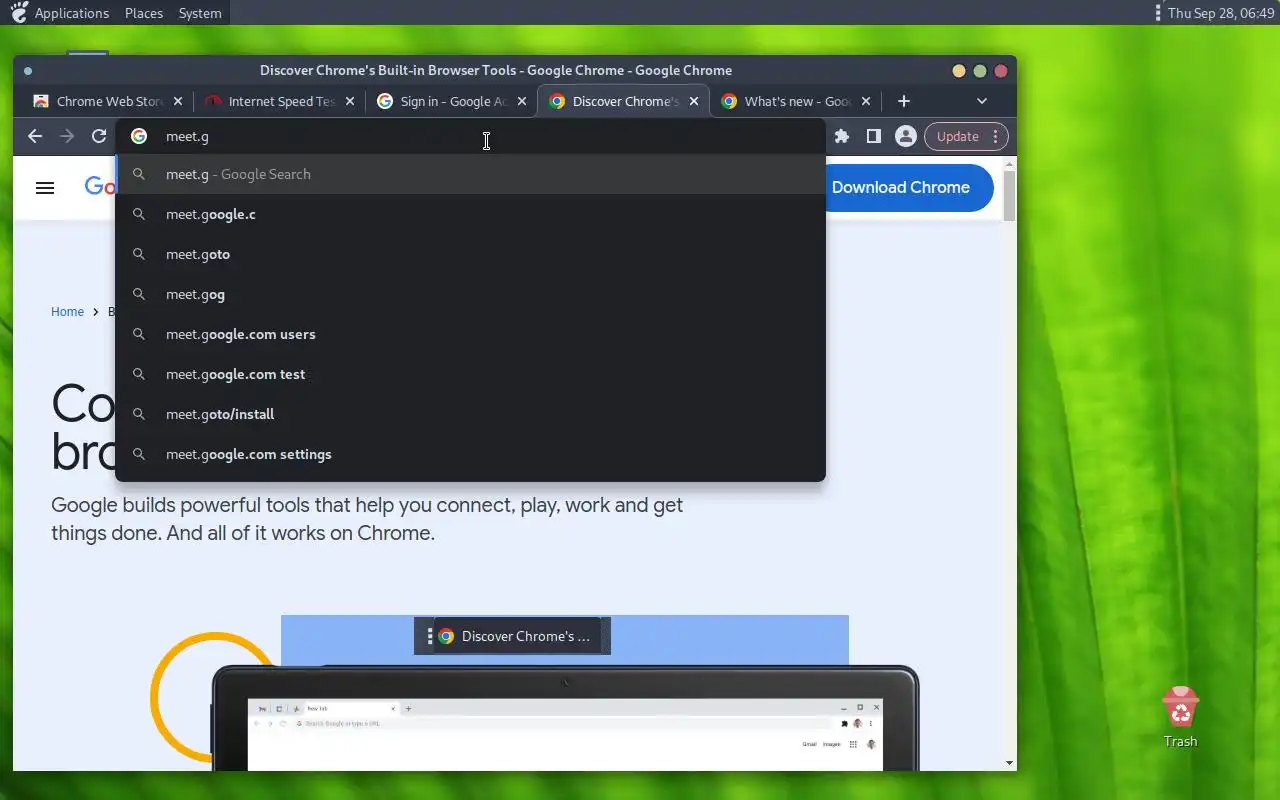Click the address bar containing meet.g
This screenshot has width=1280, height=800.
470,136
